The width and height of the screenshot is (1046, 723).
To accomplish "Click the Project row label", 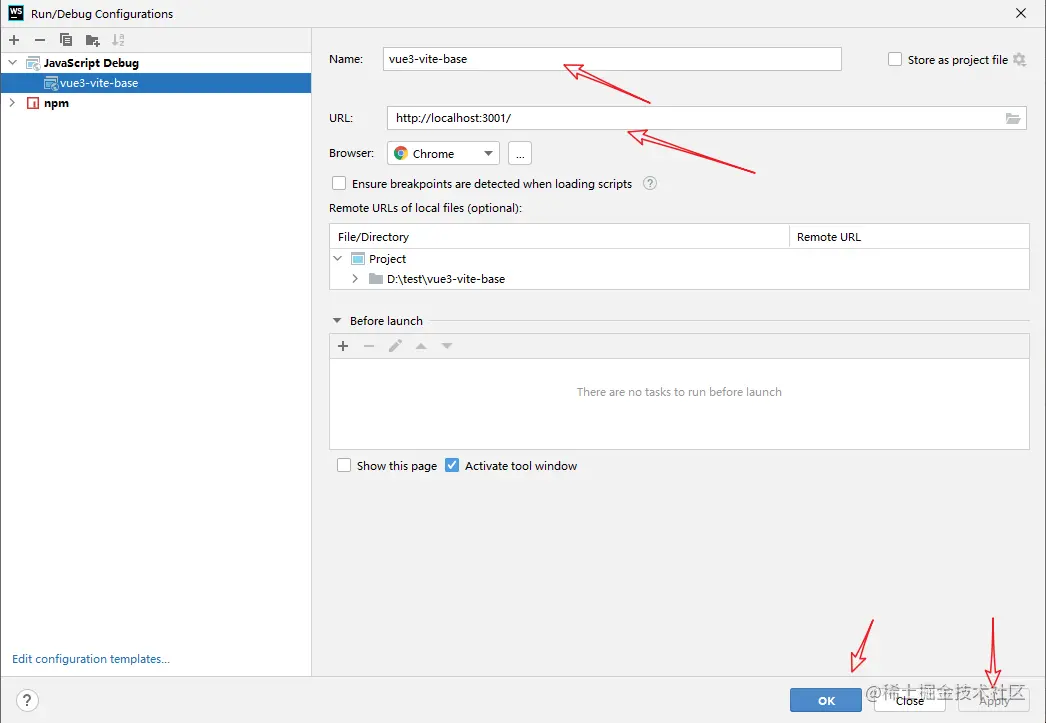I will click(388, 259).
